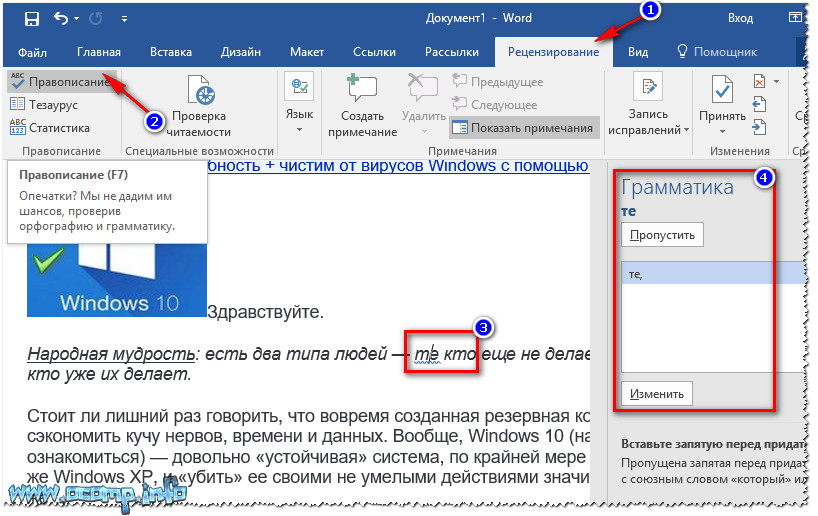Expand the Запись исправлений dropdown arrow
The width and height of the screenshot is (818, 516).
[x=687, y=130]
